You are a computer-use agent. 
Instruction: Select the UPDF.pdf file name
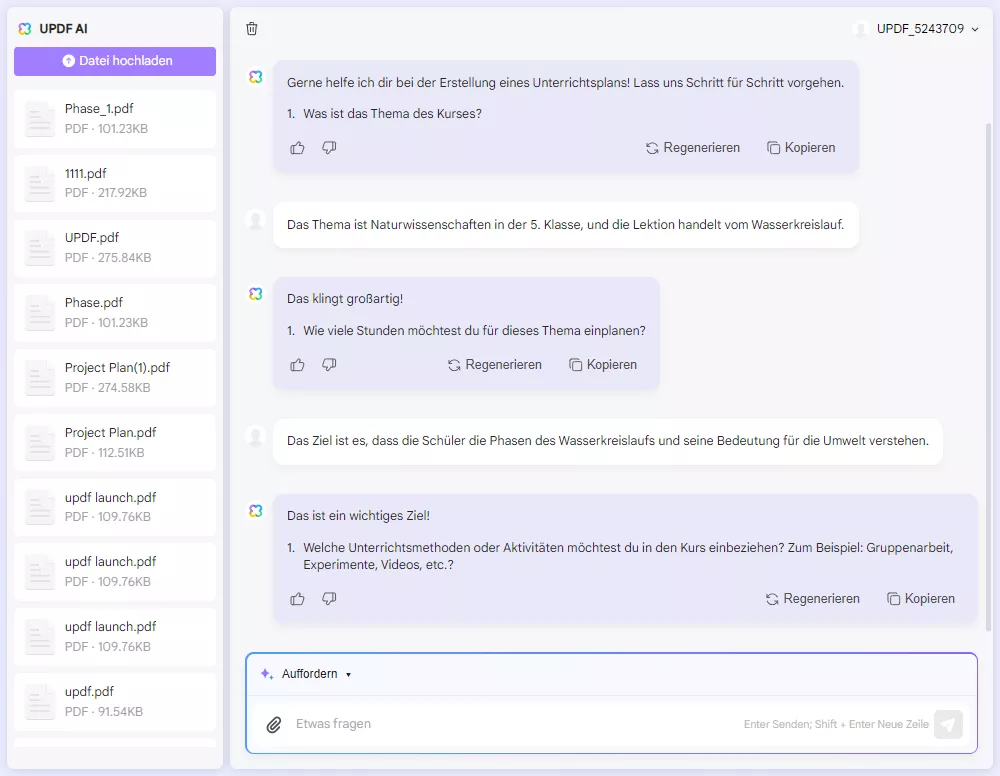point(92,238)
